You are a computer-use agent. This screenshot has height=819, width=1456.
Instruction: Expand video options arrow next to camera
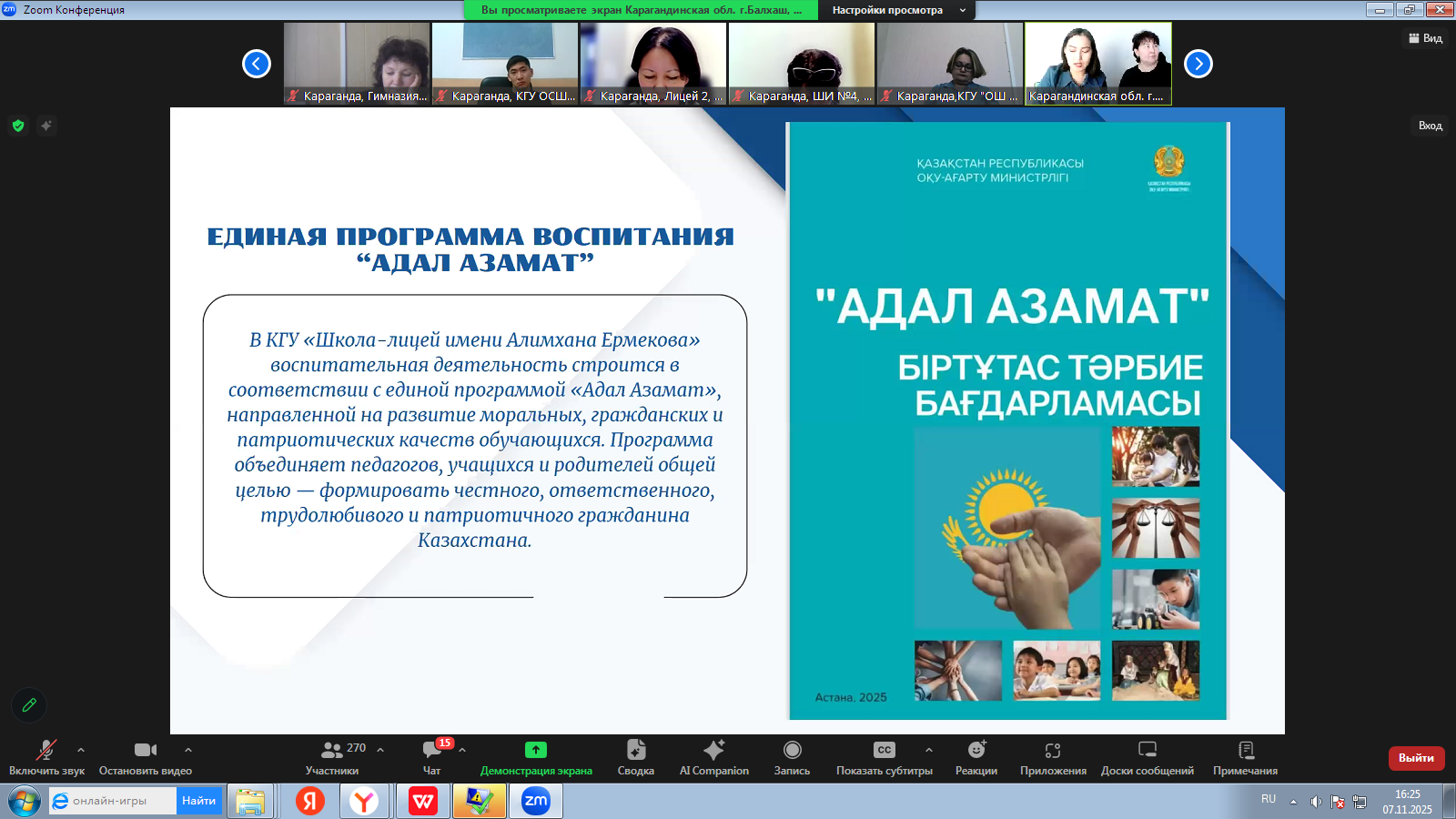pyautogui.click(x=188, y=750)
